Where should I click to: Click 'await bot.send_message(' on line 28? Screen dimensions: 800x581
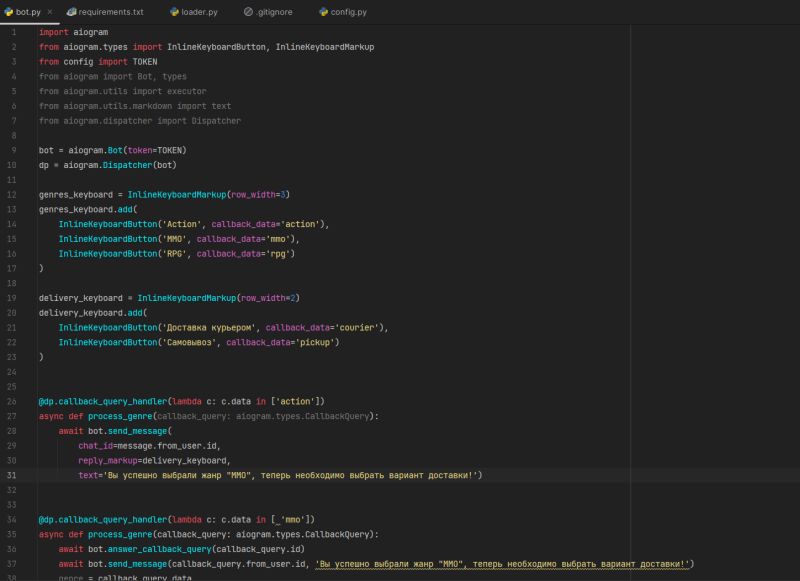coord(115,431)
